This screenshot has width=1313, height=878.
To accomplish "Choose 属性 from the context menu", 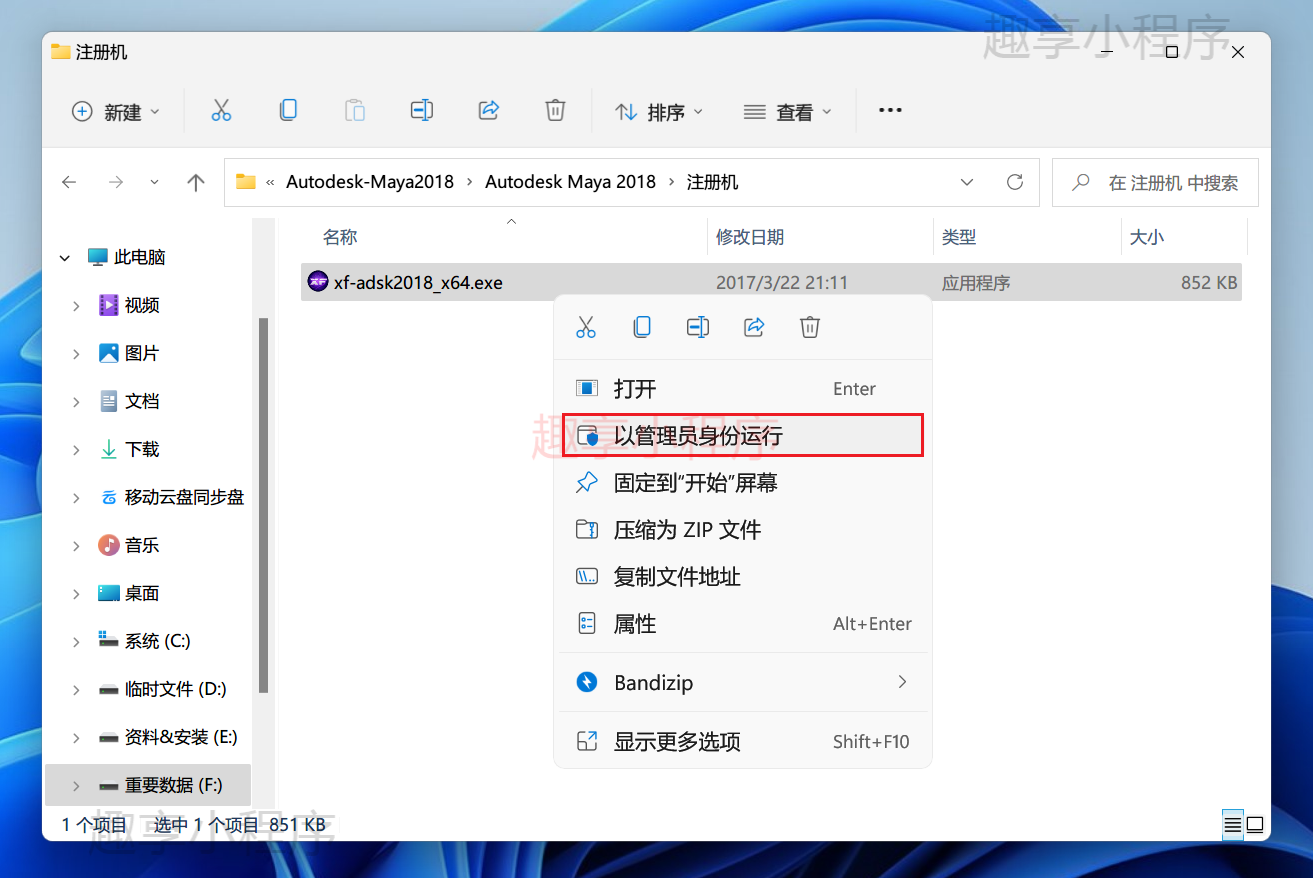I will pyautogui.click(x=743, y=624).
